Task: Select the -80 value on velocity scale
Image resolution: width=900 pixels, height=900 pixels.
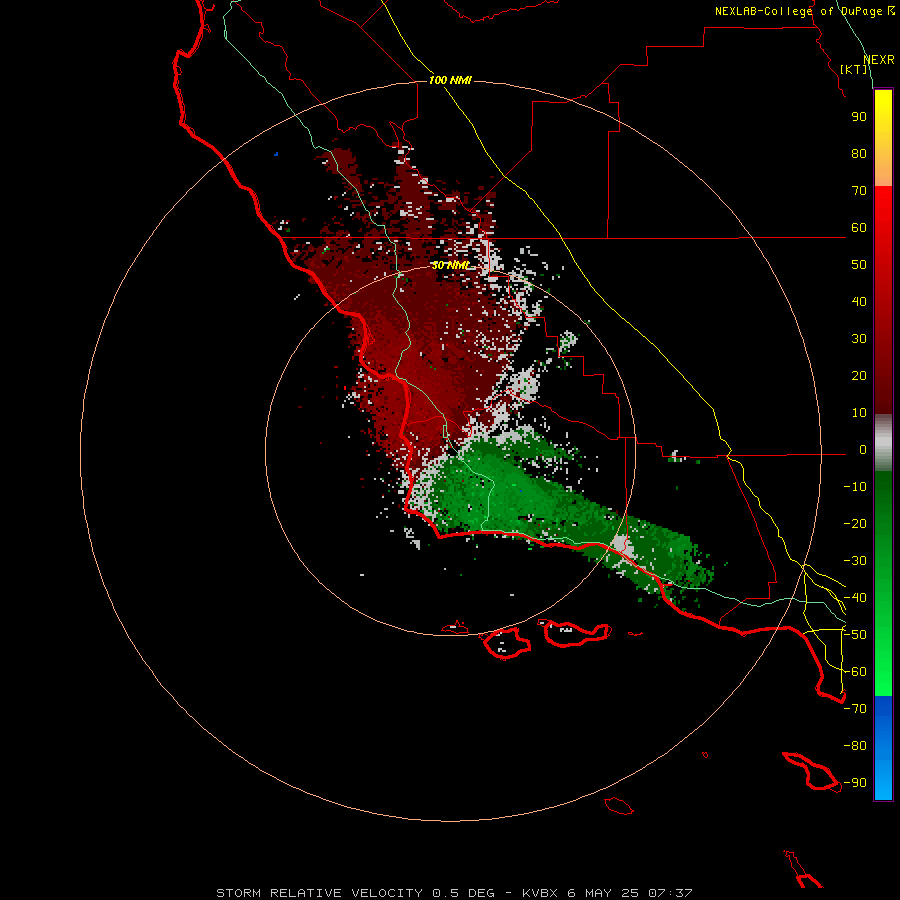Action: point(855,746)
